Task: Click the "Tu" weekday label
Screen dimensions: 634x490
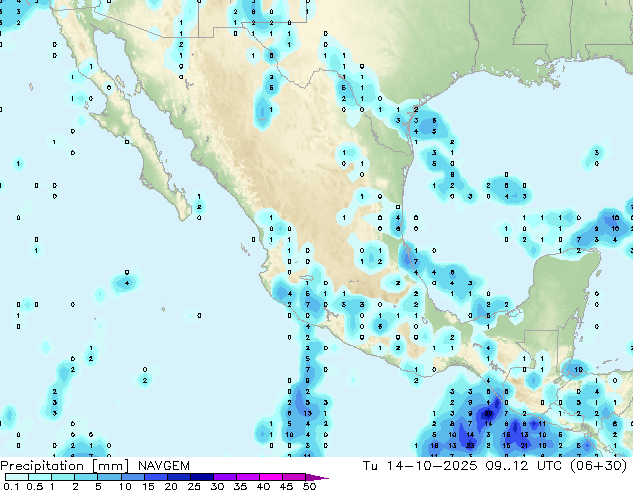Action: 370,466
